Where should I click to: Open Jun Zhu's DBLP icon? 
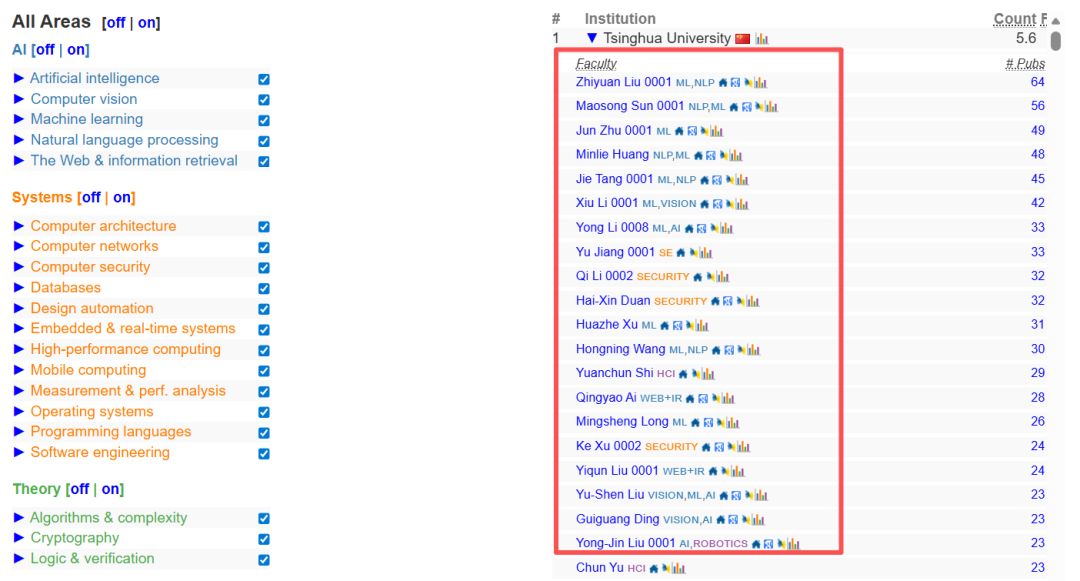coord(705,131)
